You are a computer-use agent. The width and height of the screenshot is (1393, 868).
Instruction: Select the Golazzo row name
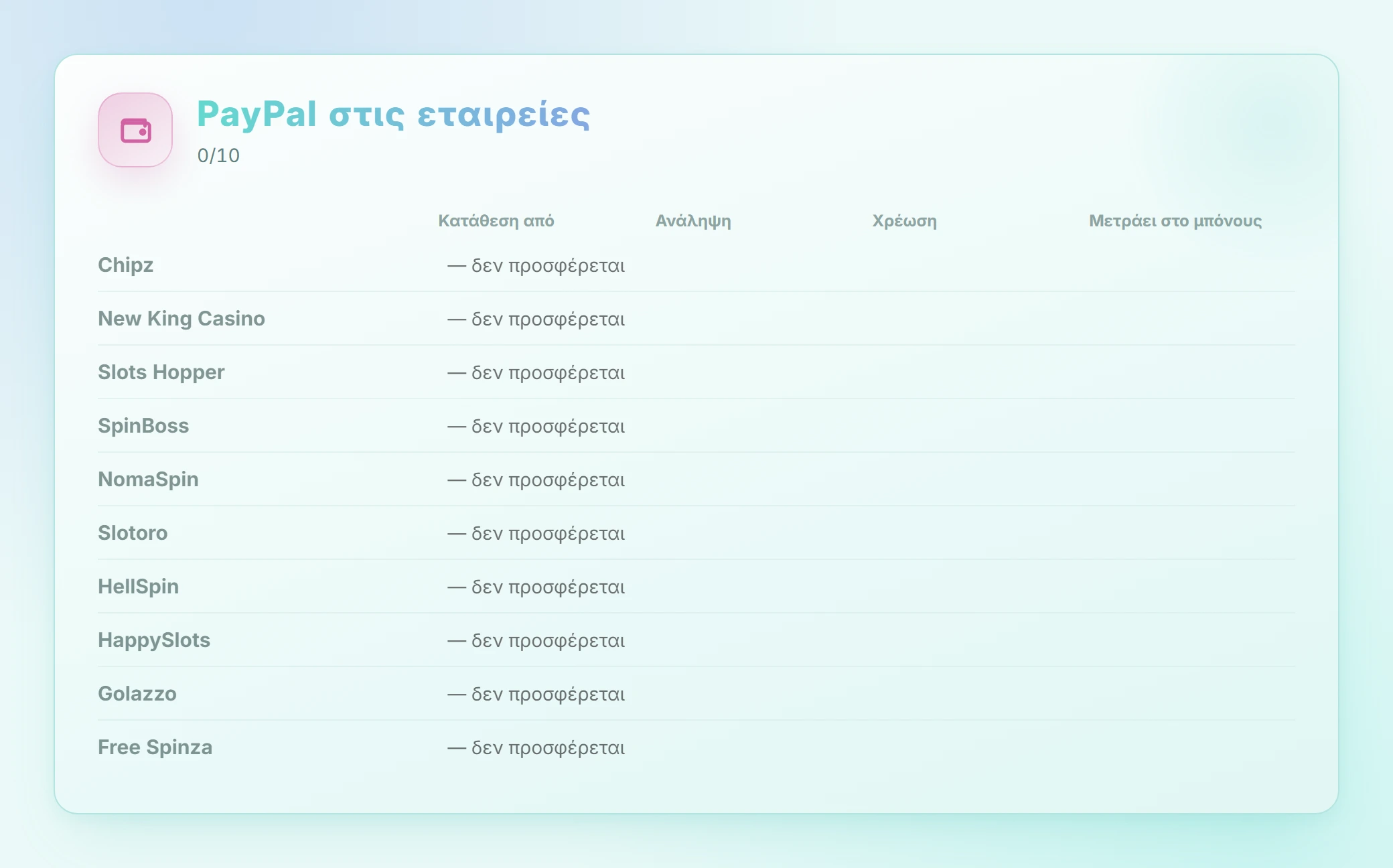[137, 694]
